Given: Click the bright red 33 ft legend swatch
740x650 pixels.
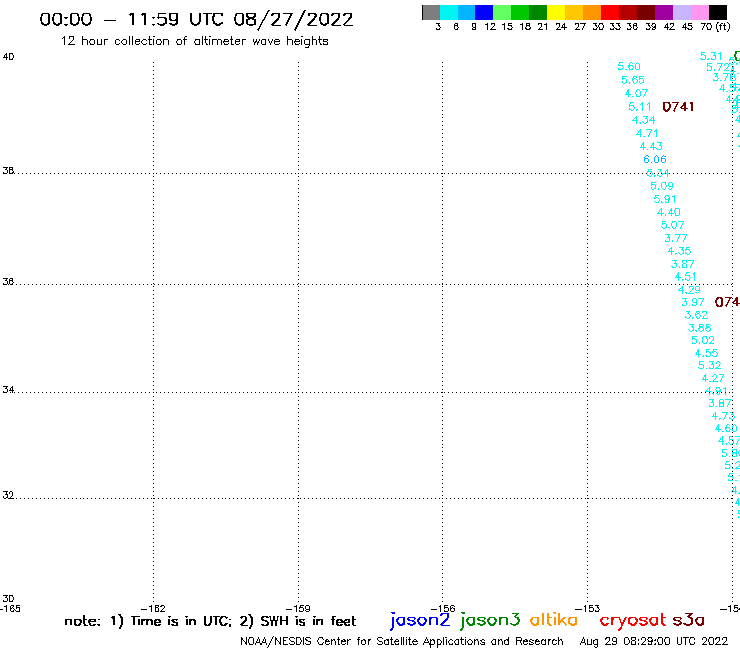Looking at the screenshot, I should coord(610,12).
